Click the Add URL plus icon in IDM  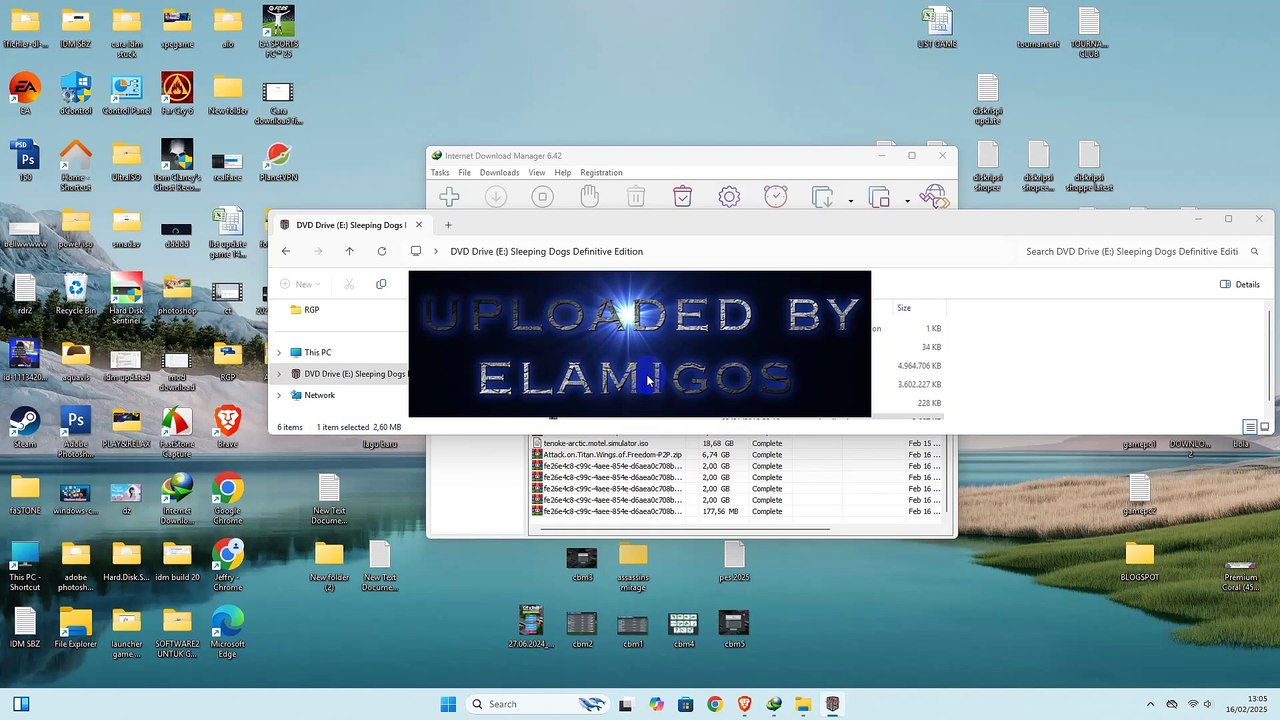[x=449, y=197]
